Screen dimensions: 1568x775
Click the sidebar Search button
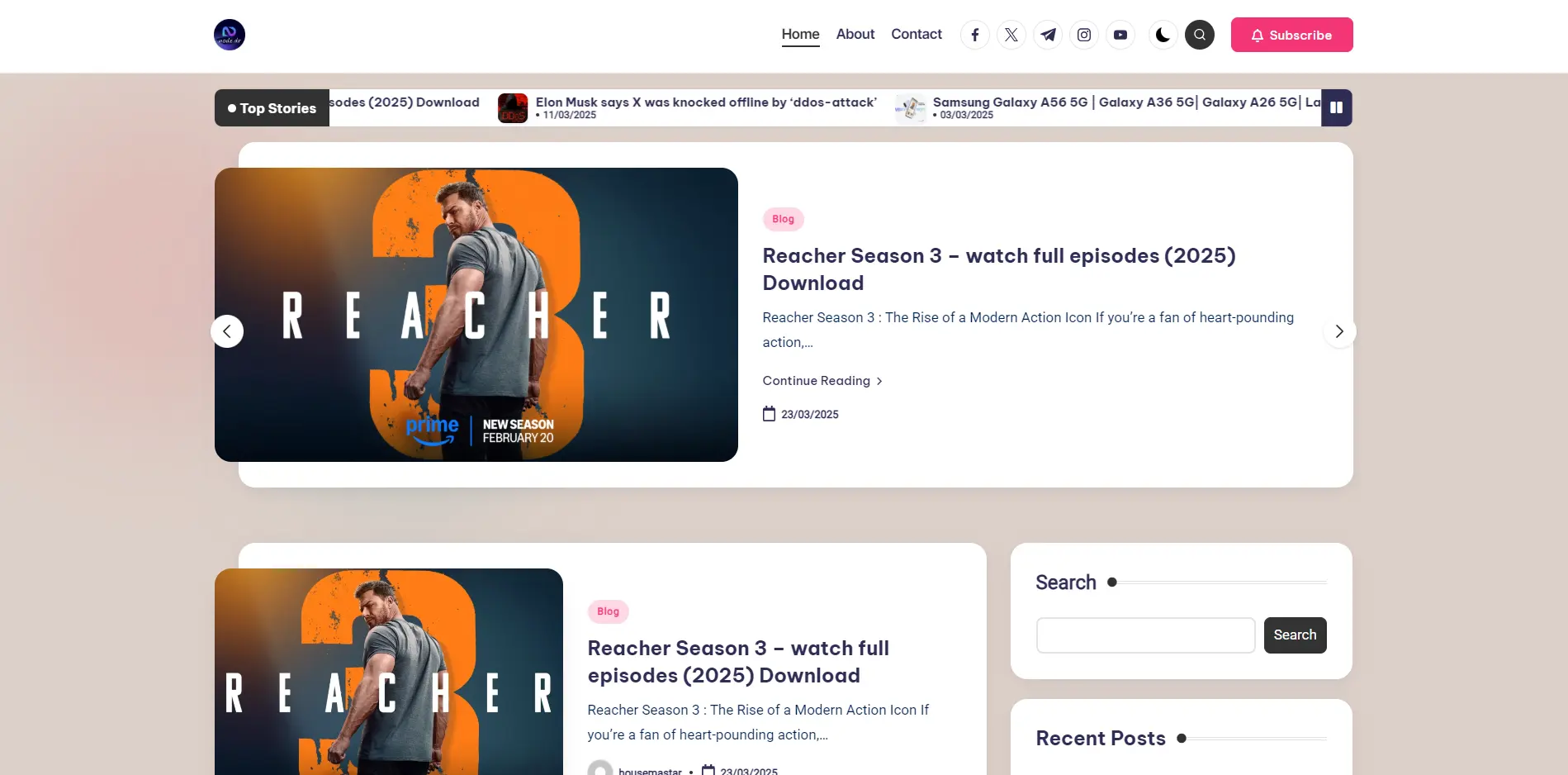tap(1295, 635)
